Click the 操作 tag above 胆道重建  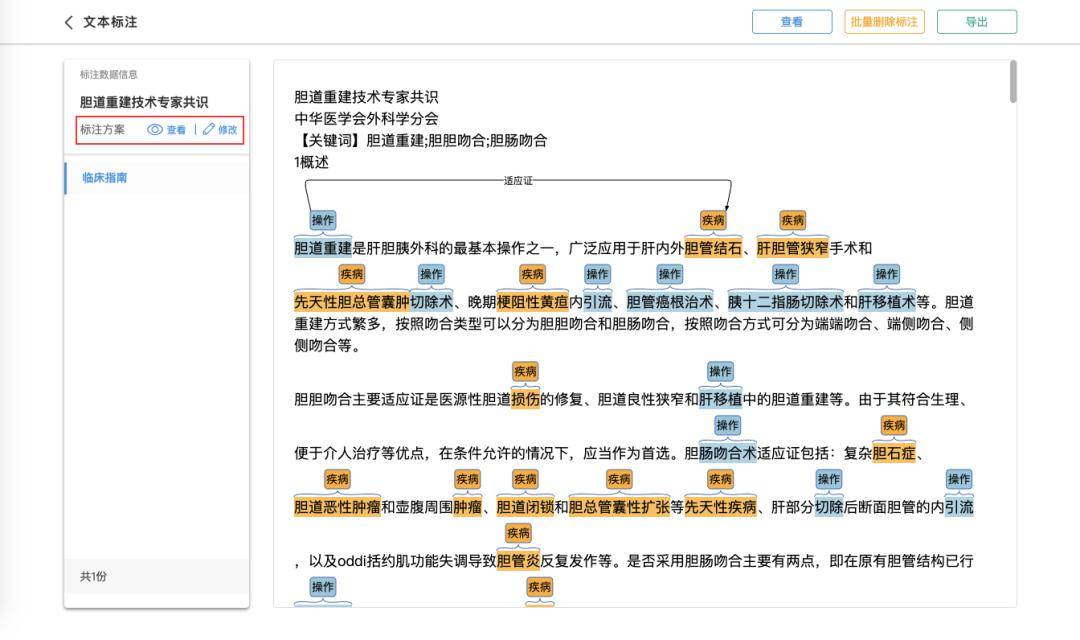coord(322,219)
